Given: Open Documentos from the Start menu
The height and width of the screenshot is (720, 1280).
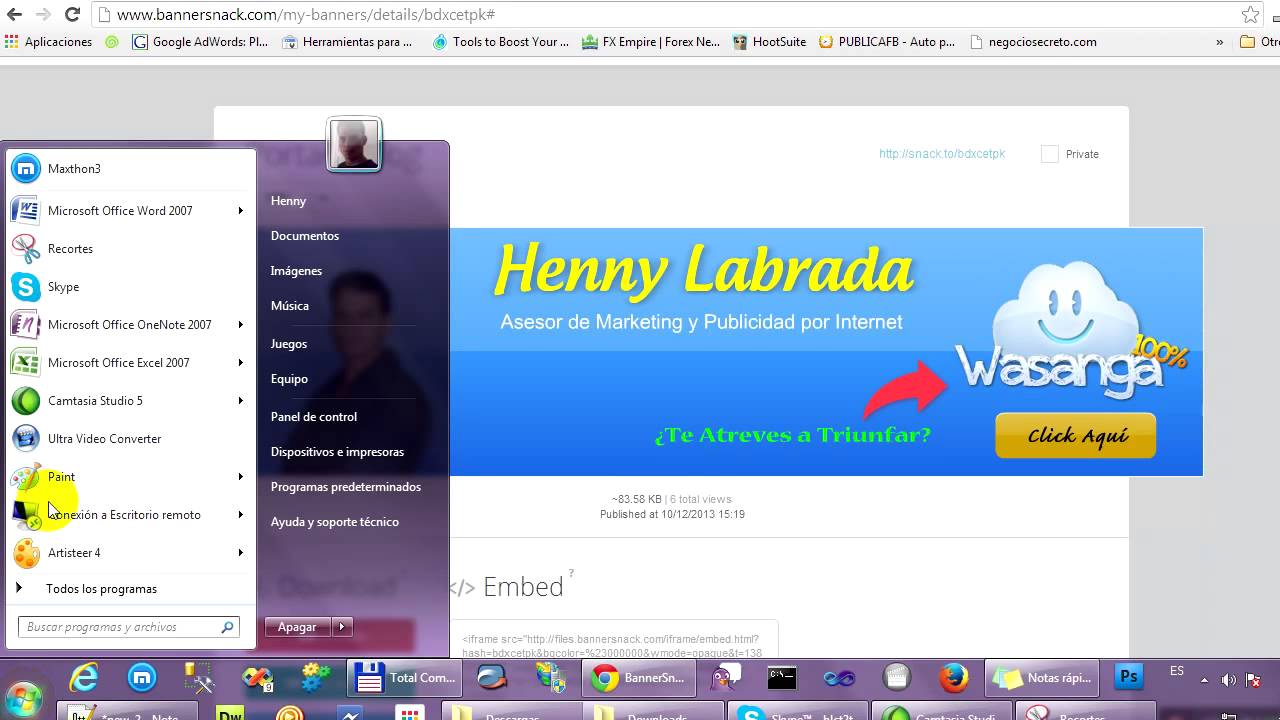Looking at the screenshot, I should 305,236.
